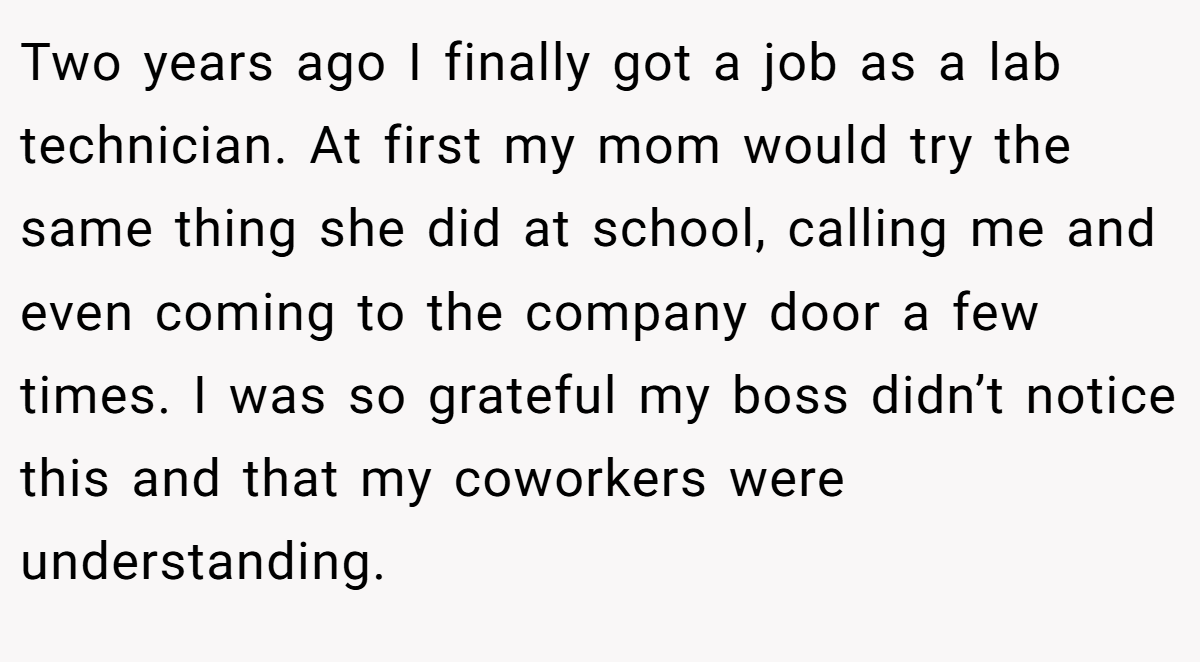
Task: Select the word "boss" in the text
Action: [791, 396]
